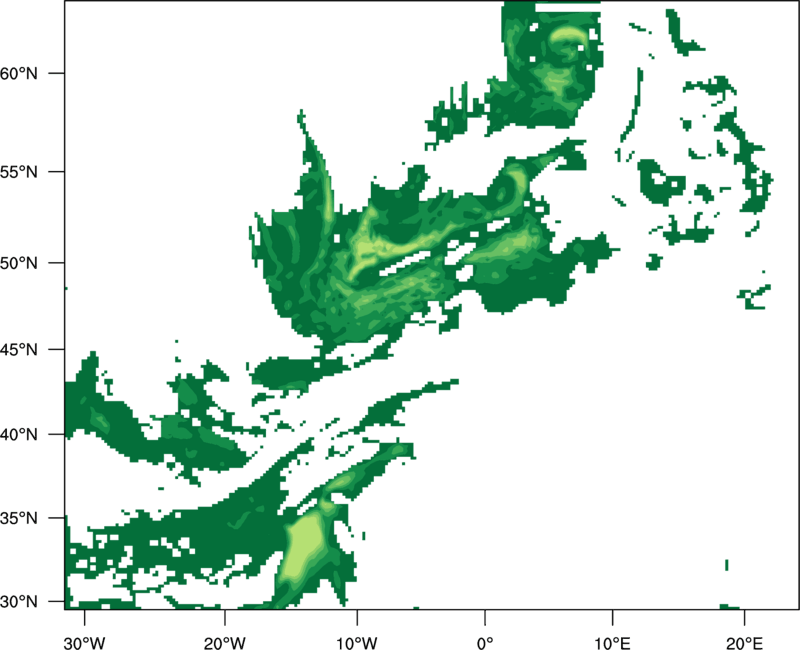
Task: Click the 30°N latitude label
Action: 19,602
